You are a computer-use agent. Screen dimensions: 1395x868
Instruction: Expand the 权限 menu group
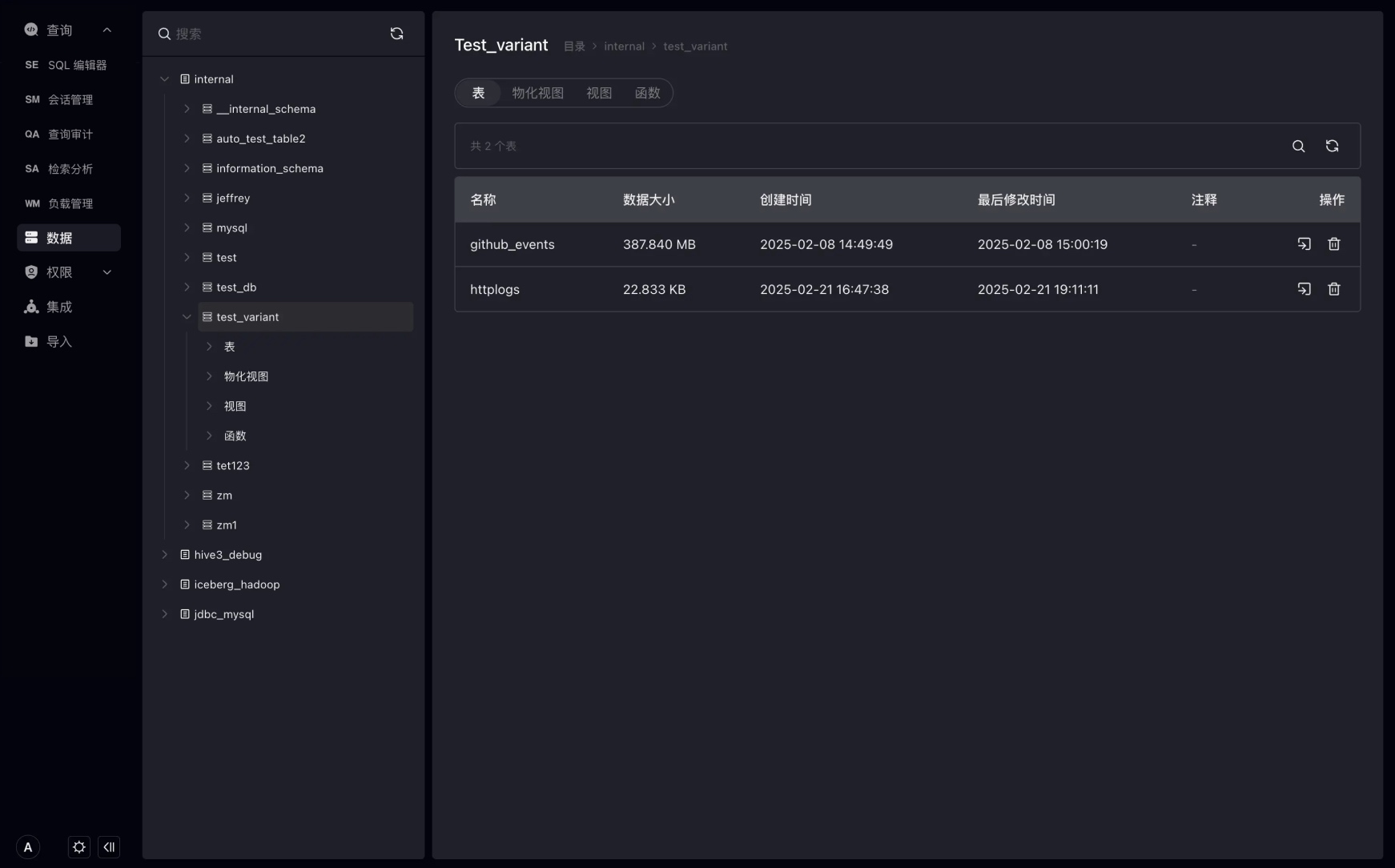107,272
